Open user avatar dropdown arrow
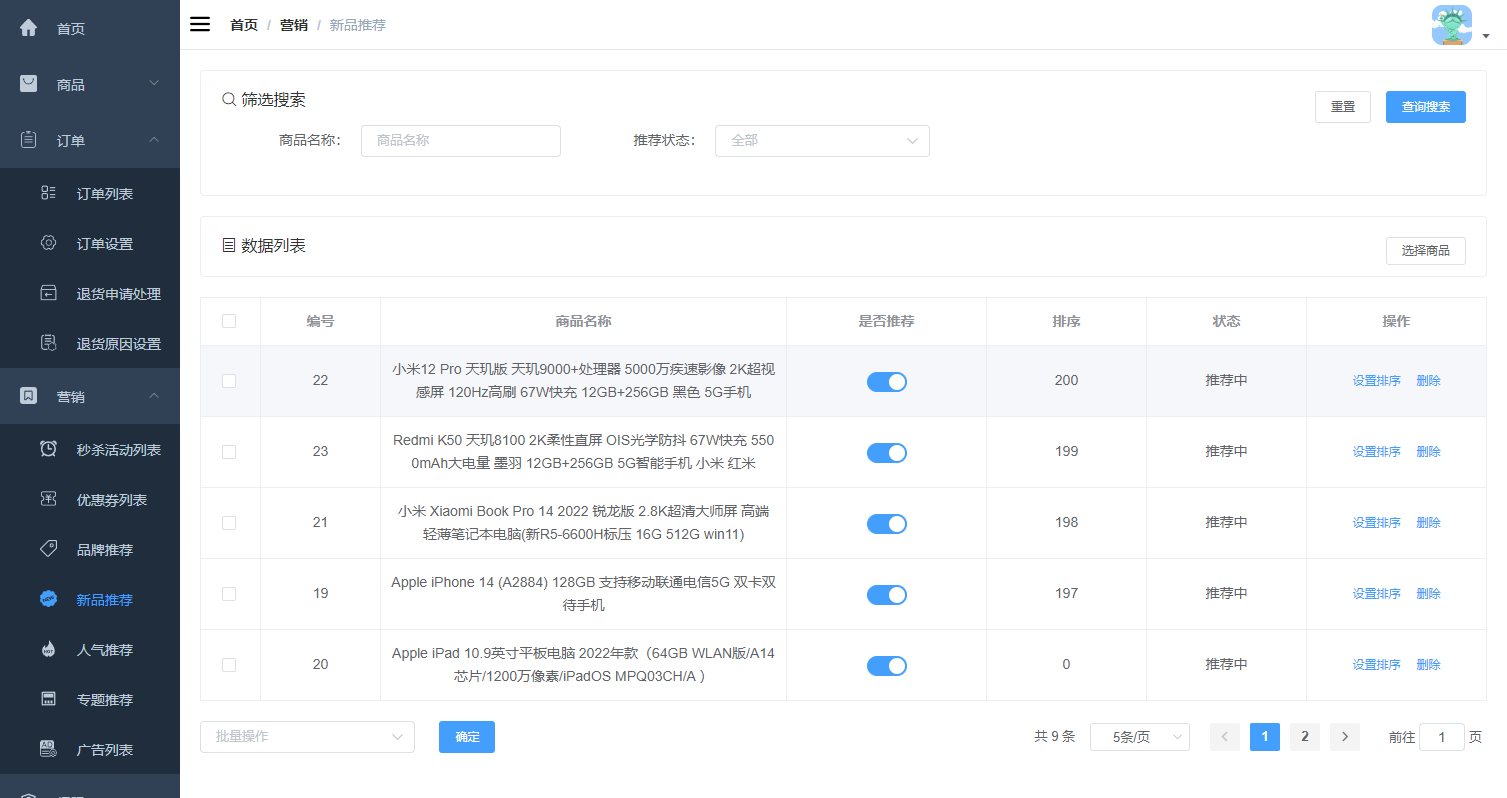Image resolution: width=1507 pixels, height=798 pixels. 1486,36
